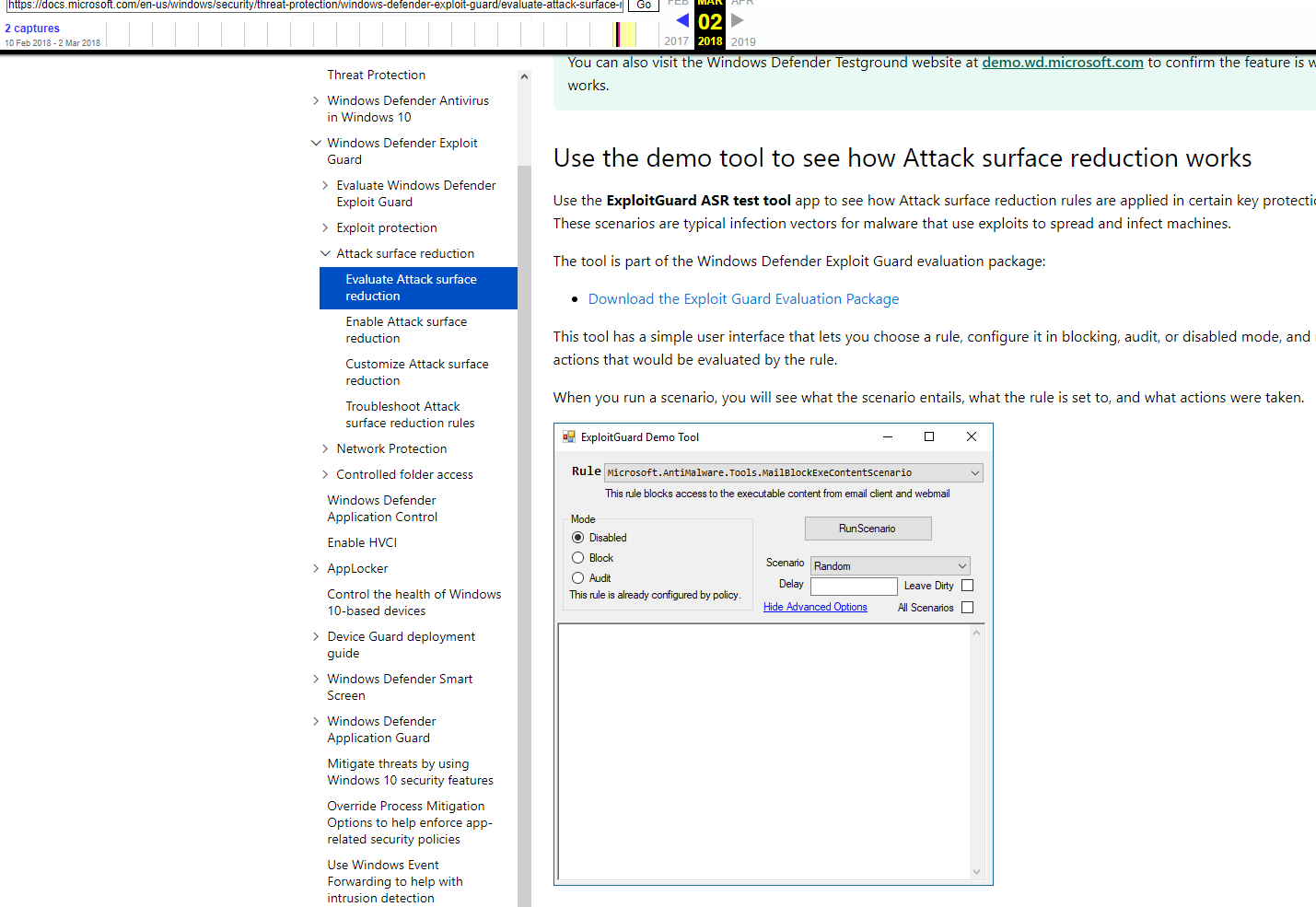The image size is (1316, 907).
Task: Collapse Attack surface reduction node
Action: (325, 253)
